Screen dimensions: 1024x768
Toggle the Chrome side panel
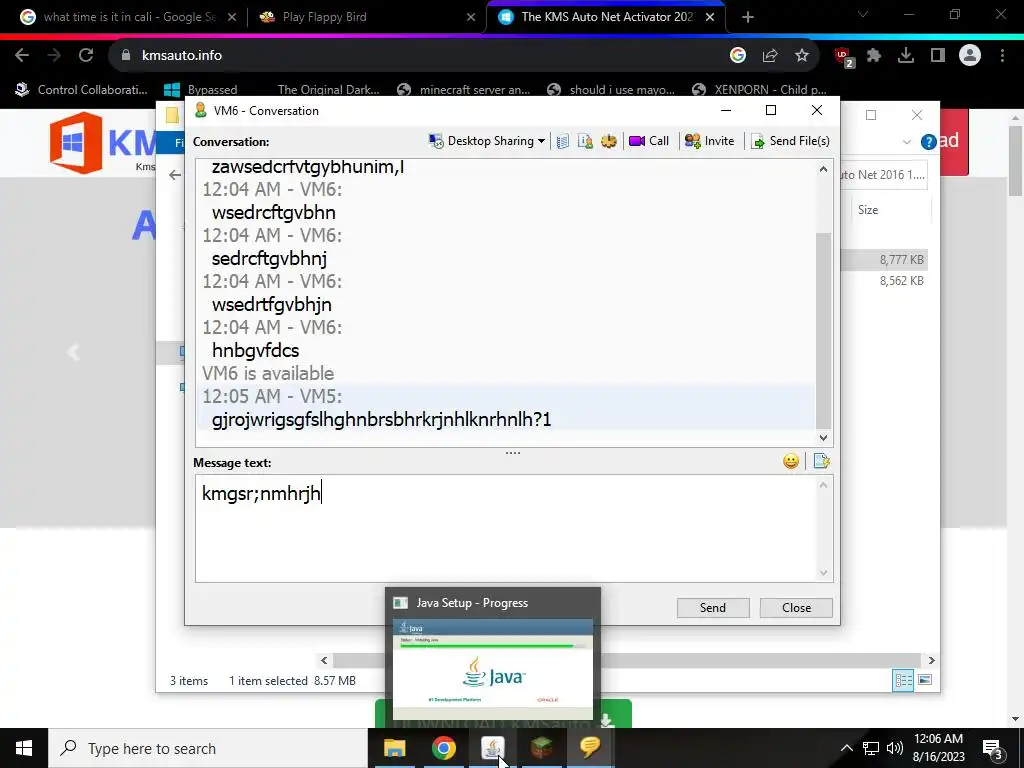click(x=938, y=56)
